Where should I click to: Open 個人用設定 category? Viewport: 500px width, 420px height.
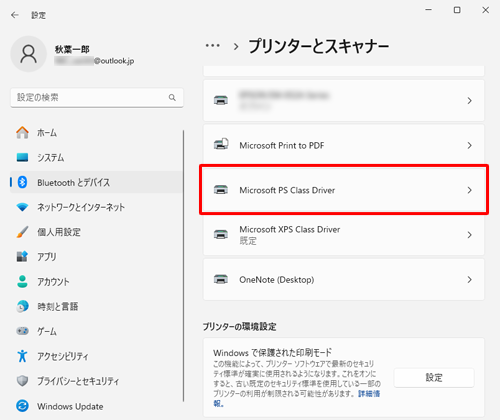pos(96,232)
